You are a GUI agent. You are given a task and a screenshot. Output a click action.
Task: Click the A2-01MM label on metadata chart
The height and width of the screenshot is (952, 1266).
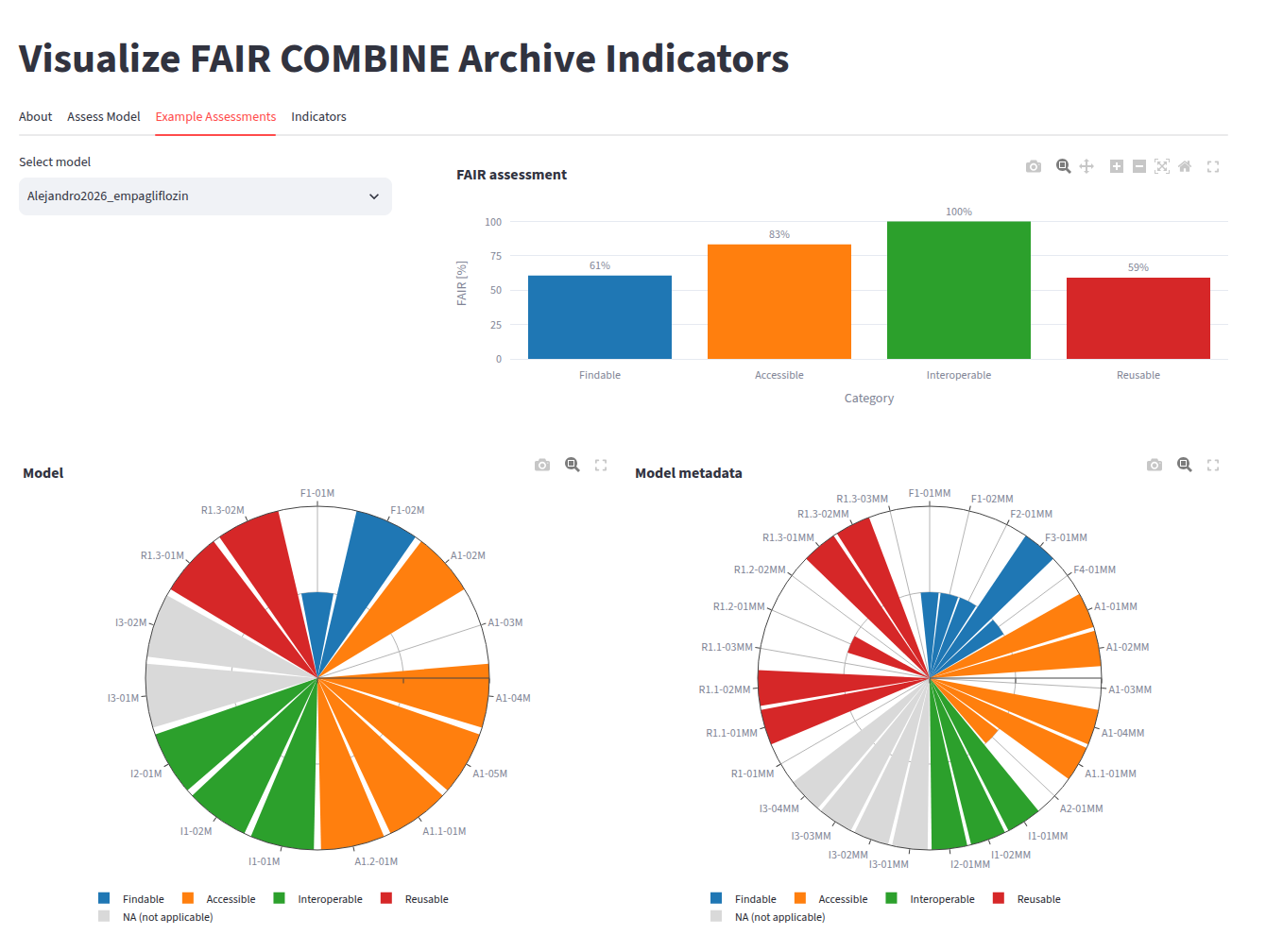coord(1082,808)
